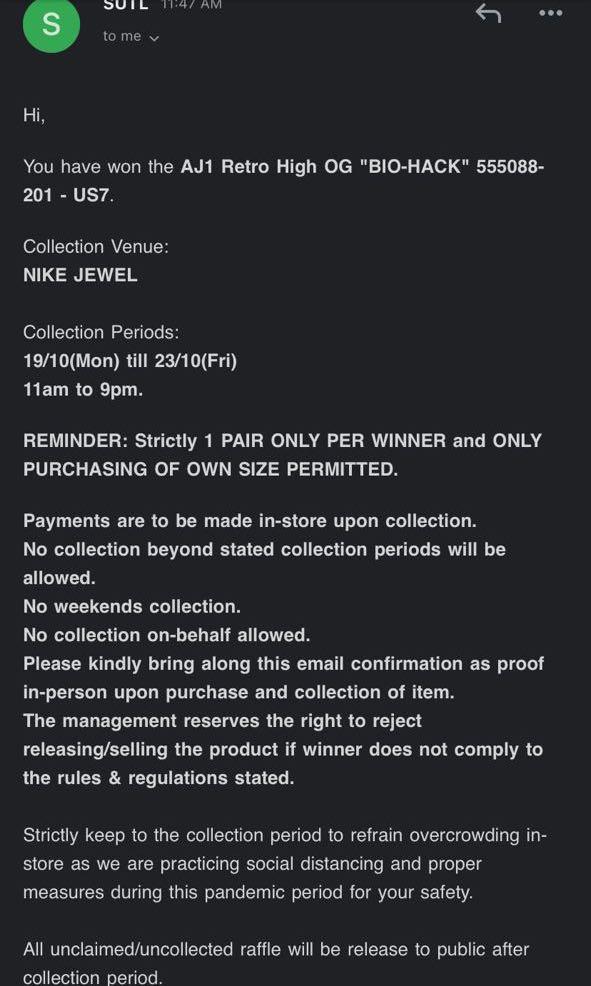Click the 'Collection Periods:' label
Screen dimensions: 591x986
(x=101, y=332)
